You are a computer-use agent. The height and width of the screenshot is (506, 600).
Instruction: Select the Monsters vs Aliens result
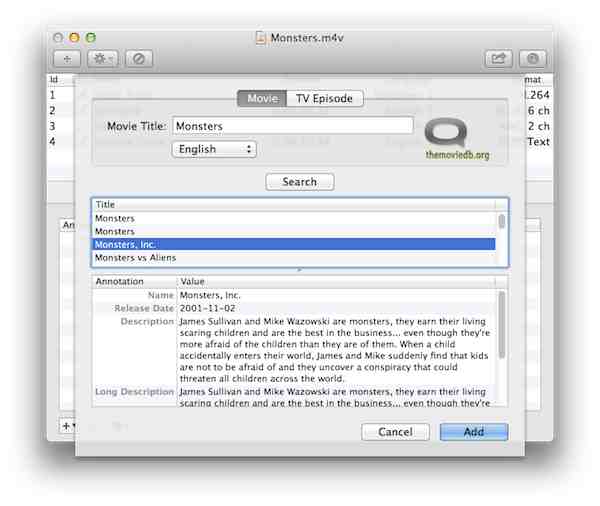pyautogui.click(x=295, y=258)
